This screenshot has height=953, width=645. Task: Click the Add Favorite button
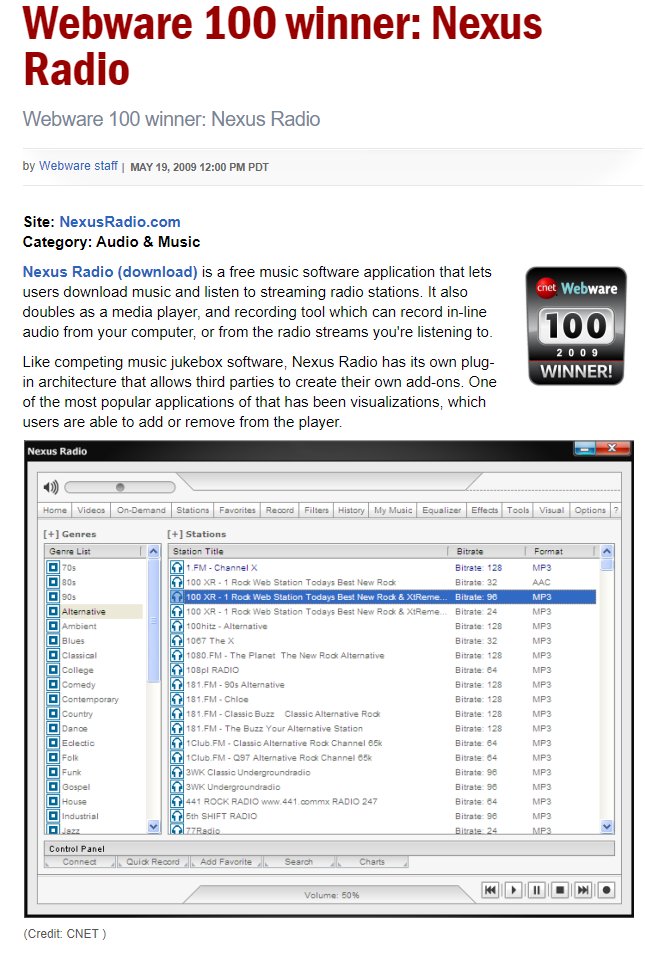point(226,862)
